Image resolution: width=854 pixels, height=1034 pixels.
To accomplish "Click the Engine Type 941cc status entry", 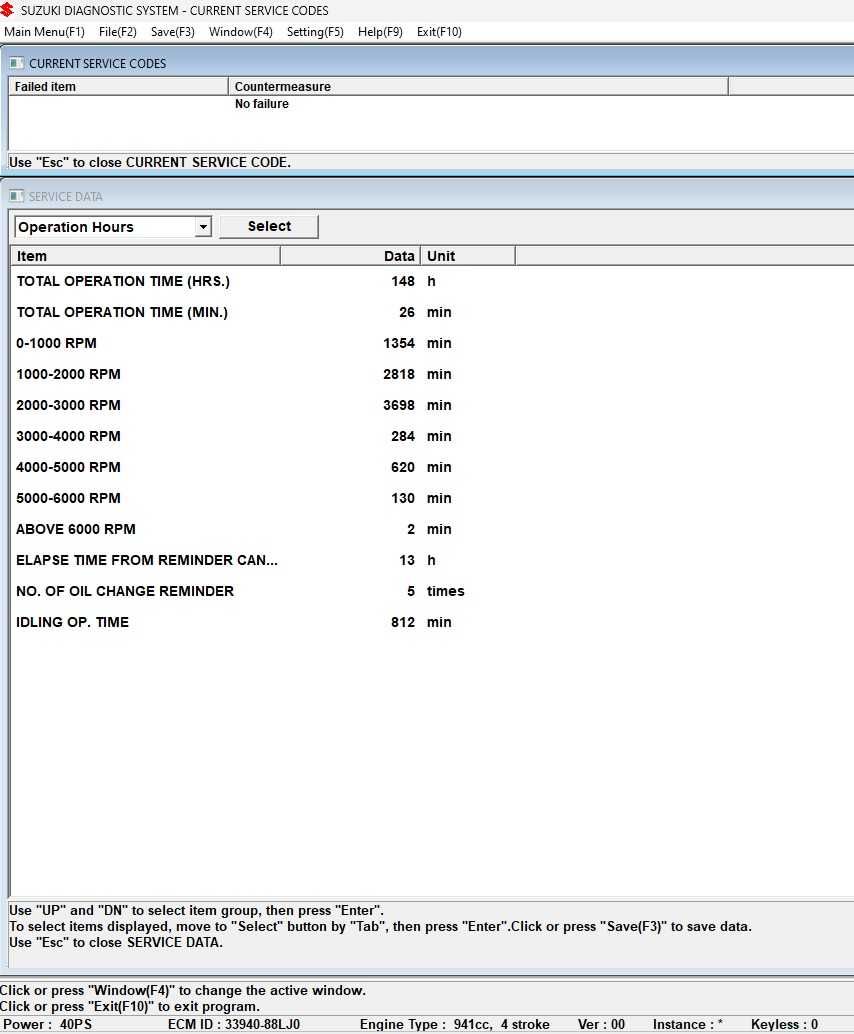I will [454, 1025].
